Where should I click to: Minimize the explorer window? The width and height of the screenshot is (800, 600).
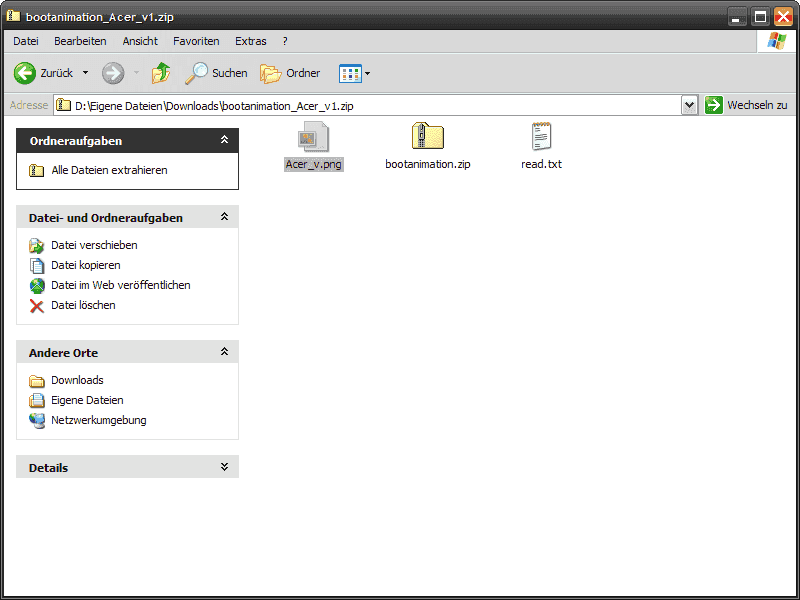736,17
